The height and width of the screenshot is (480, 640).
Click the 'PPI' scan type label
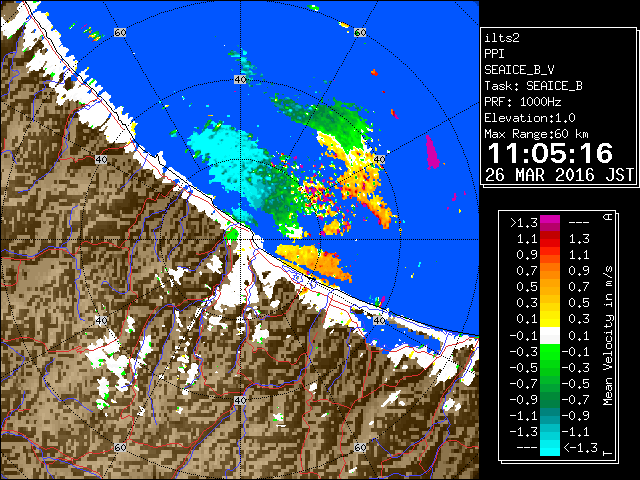pyautogui.click(x=494, y=54)
